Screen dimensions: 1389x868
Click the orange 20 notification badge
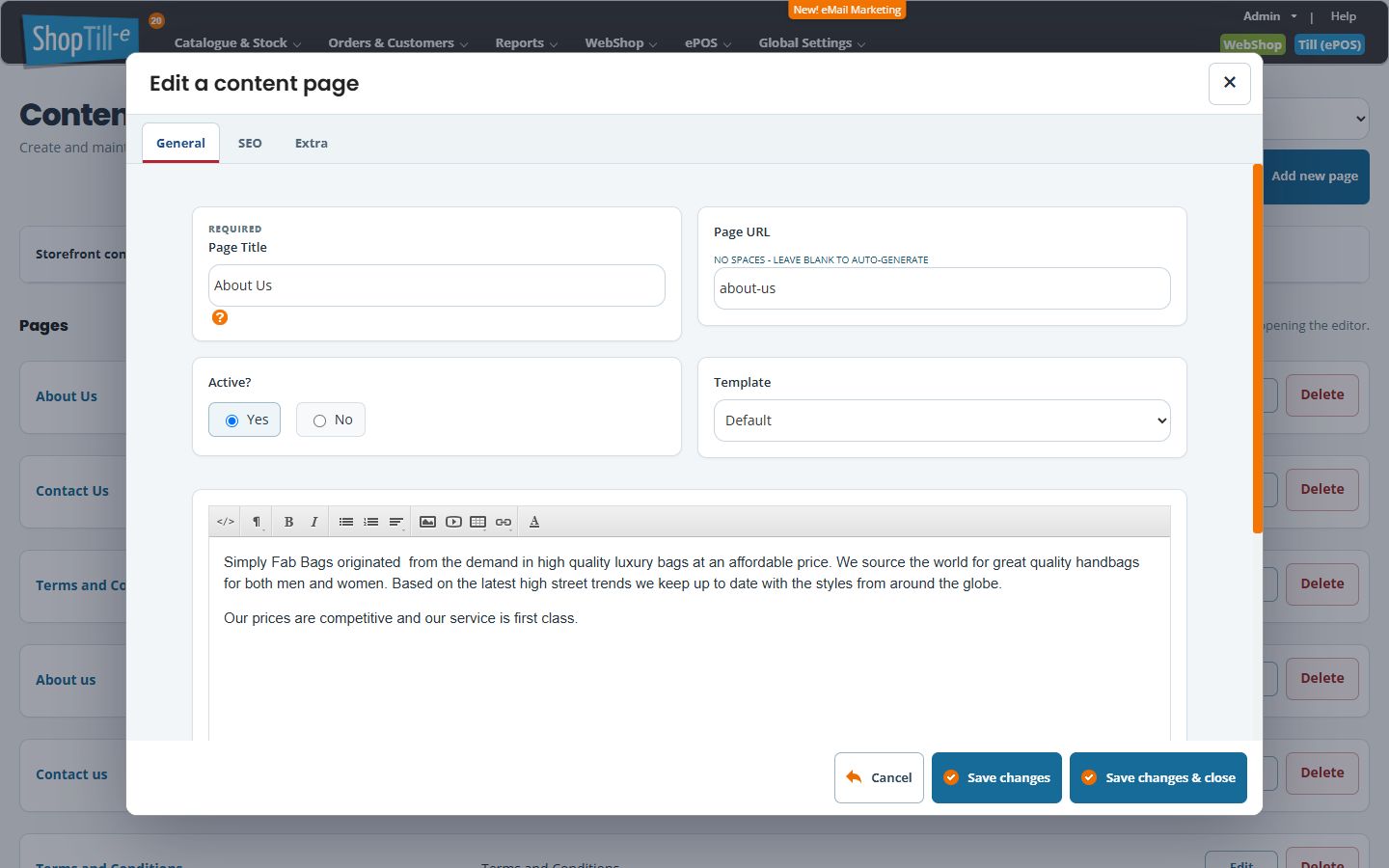(x=156, y=20)
